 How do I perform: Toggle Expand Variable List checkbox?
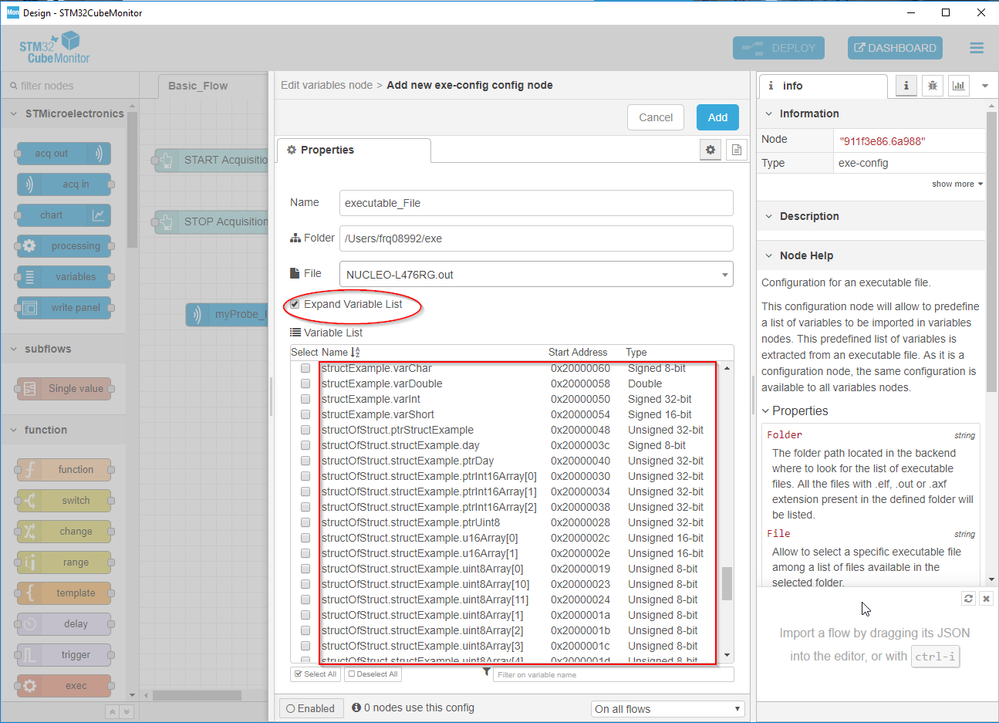pos(294,304)
